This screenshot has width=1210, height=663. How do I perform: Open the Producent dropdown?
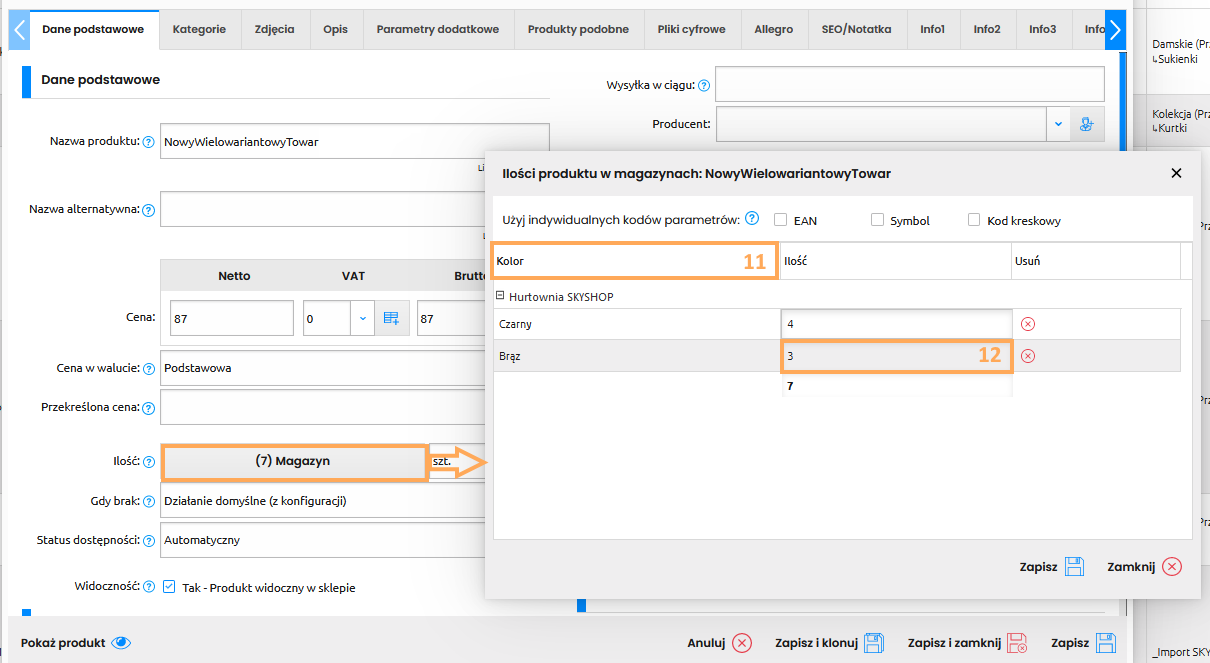[x=1058, y=125]
